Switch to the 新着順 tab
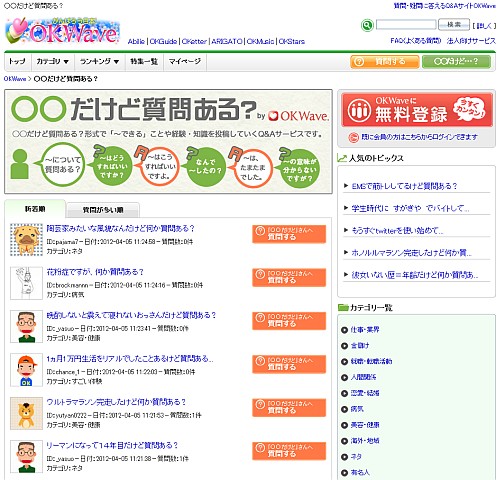This screenshot has width=503, height=480. [35, 209]
